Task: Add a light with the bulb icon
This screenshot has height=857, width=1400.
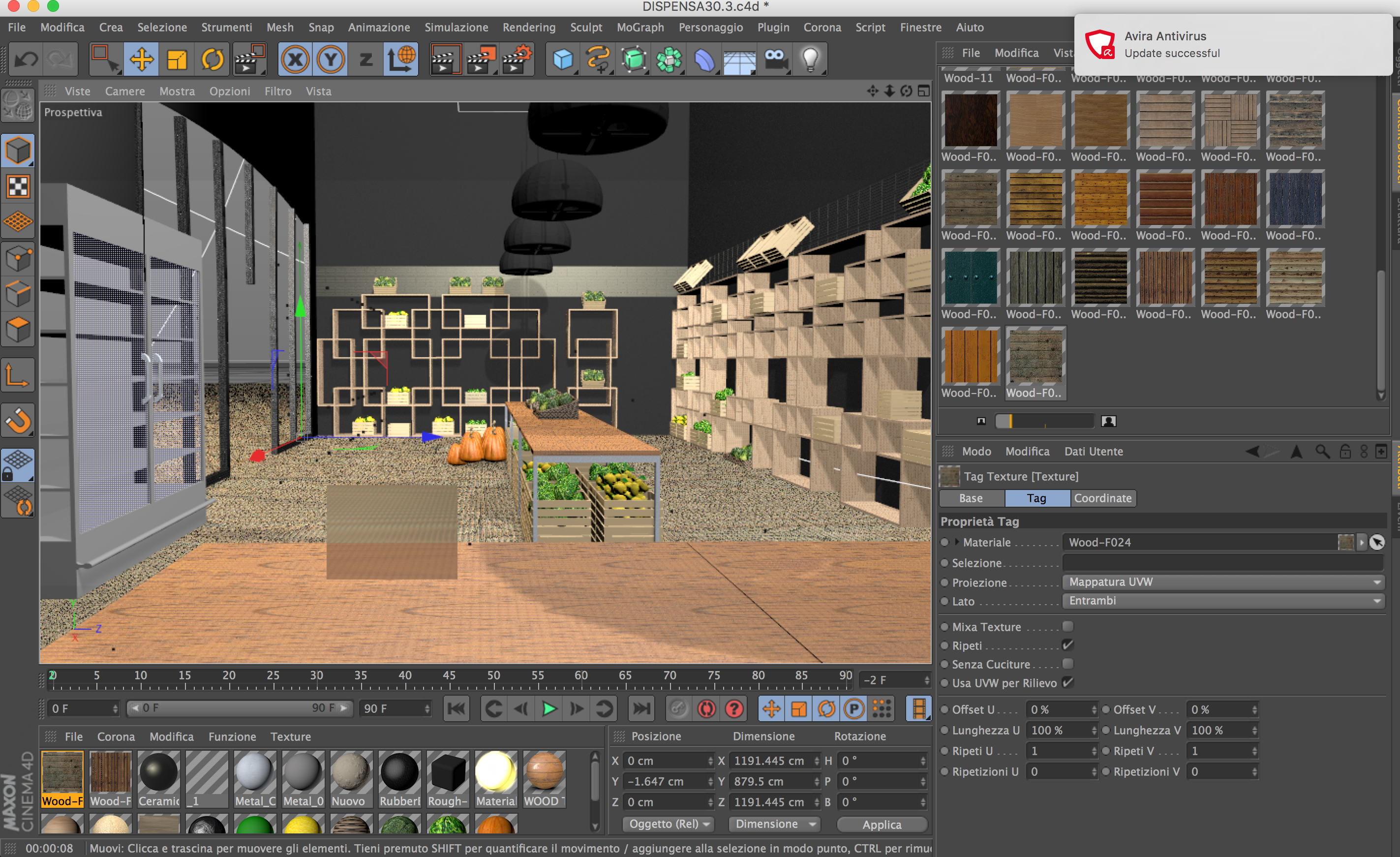Action: 810,59
